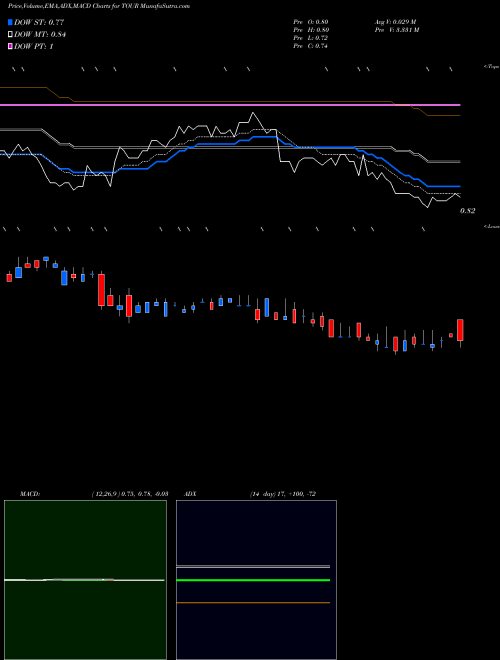
Task: Select the 'DOW ST: 0.77' legend label
Action: pos(39,22)
